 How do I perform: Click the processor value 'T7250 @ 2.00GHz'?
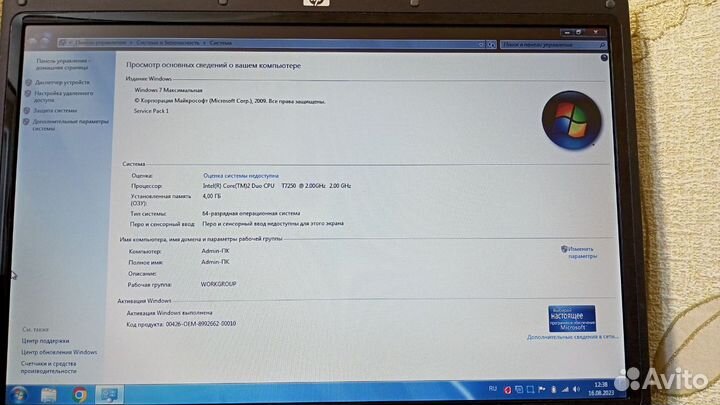pos(303,186)
